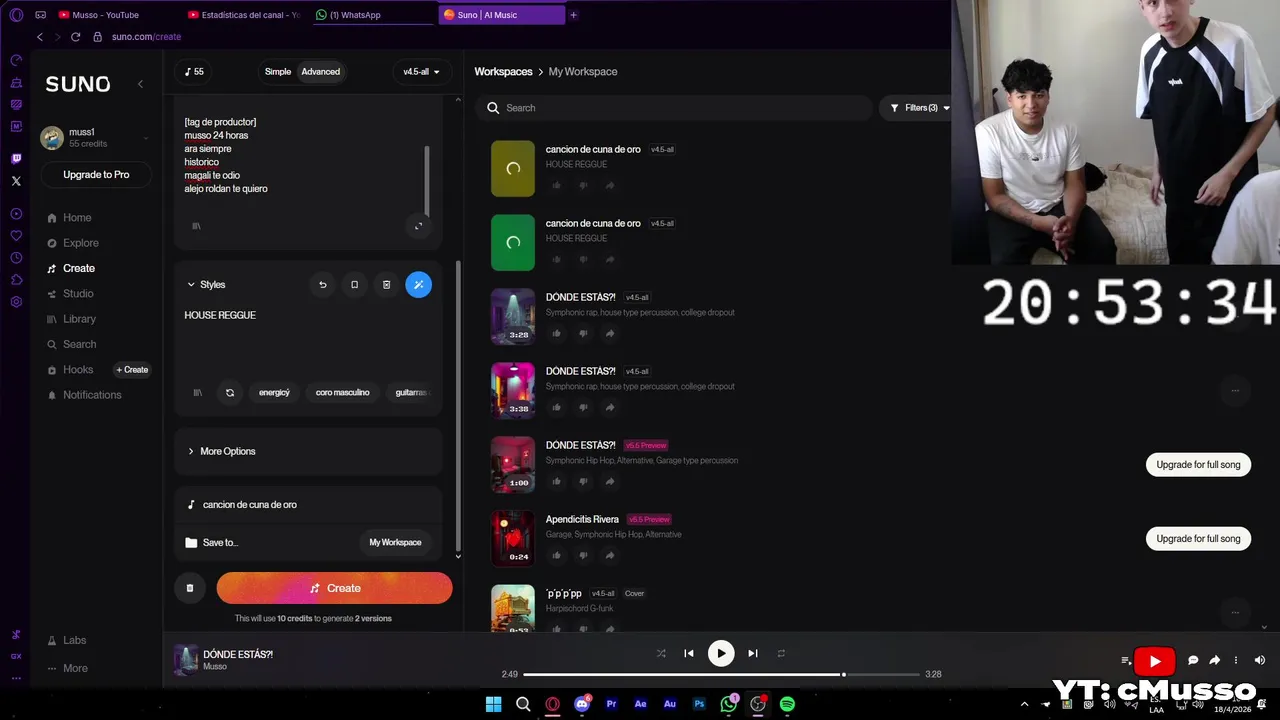Switch to Advanced creation mode
Image resolution: width=1280 pixels, height=720 pixels.
[x=321, y=72]
